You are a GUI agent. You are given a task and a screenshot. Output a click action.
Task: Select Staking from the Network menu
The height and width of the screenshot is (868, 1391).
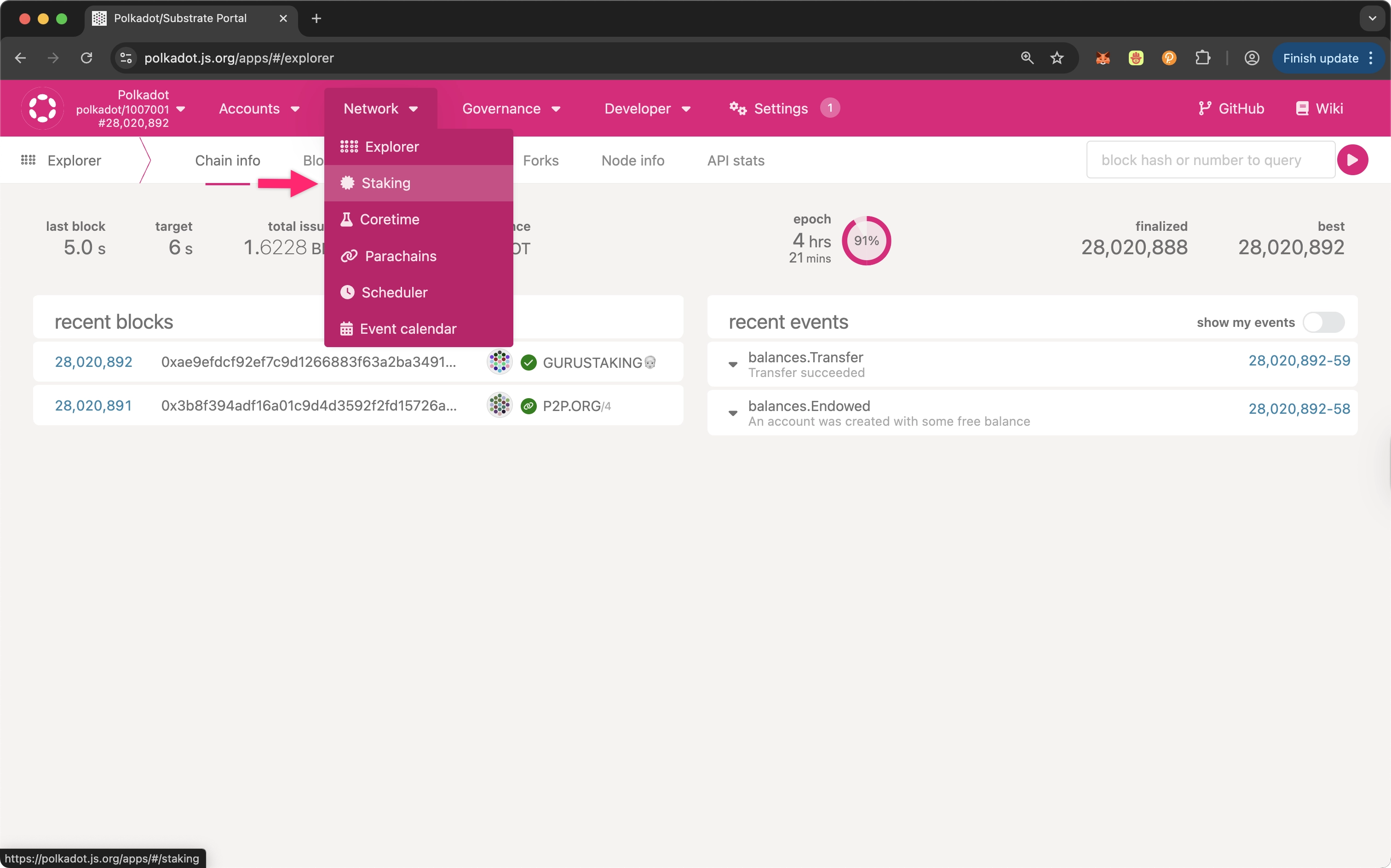(x=385, y=183)
